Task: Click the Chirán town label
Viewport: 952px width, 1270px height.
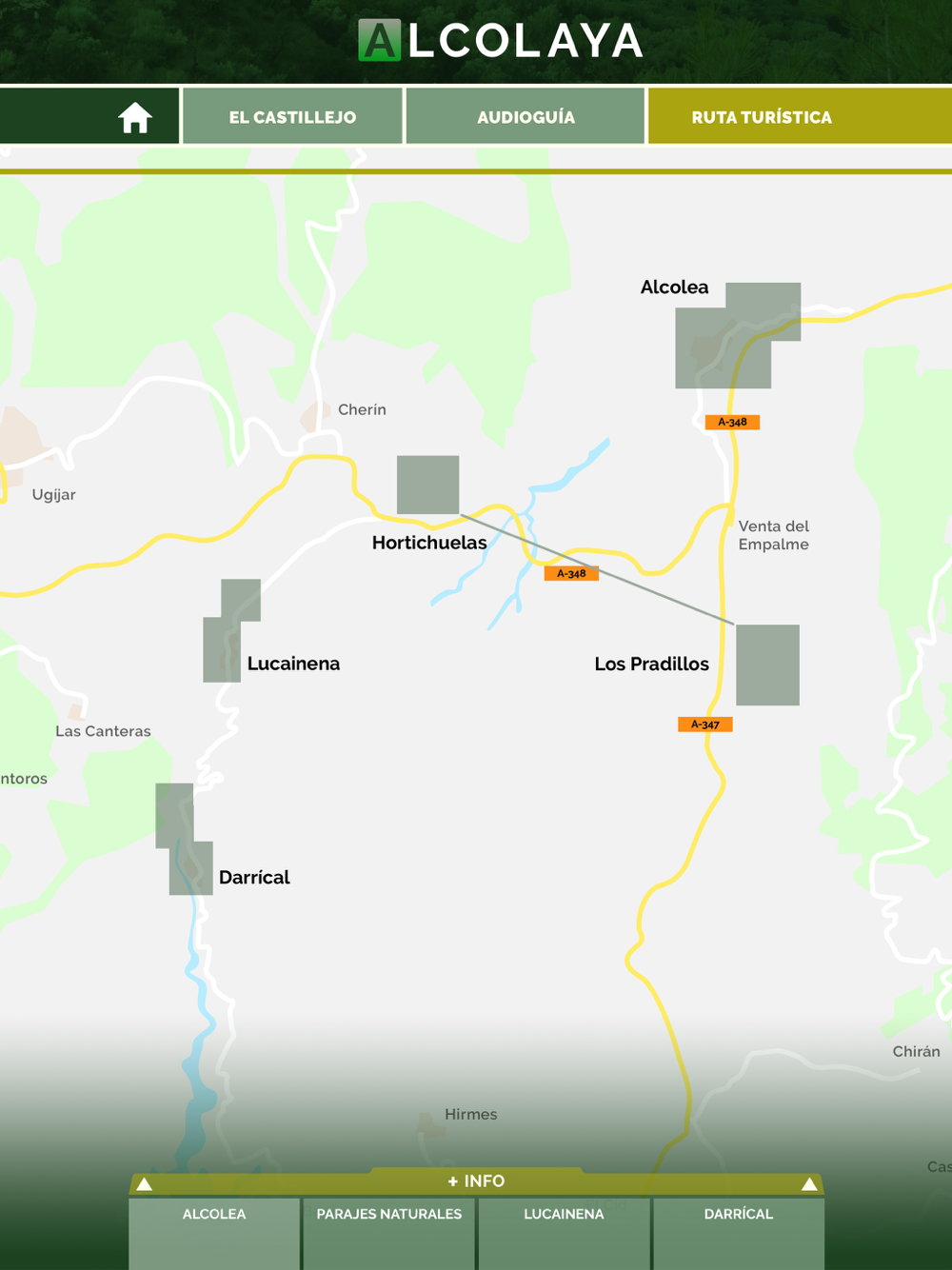Action: [x=916, y=1051]
